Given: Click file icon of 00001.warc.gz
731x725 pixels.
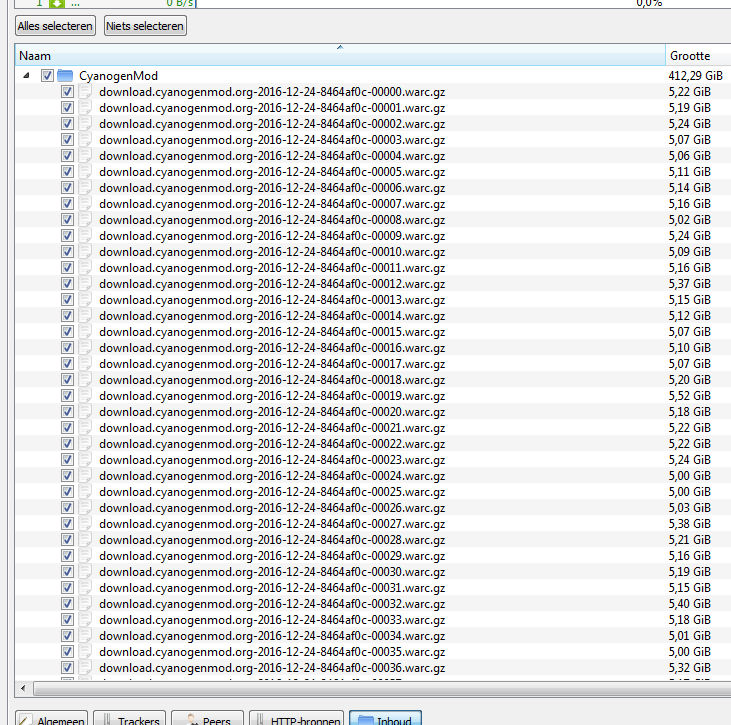Looking at the screenshot, I should click(85, 108).
